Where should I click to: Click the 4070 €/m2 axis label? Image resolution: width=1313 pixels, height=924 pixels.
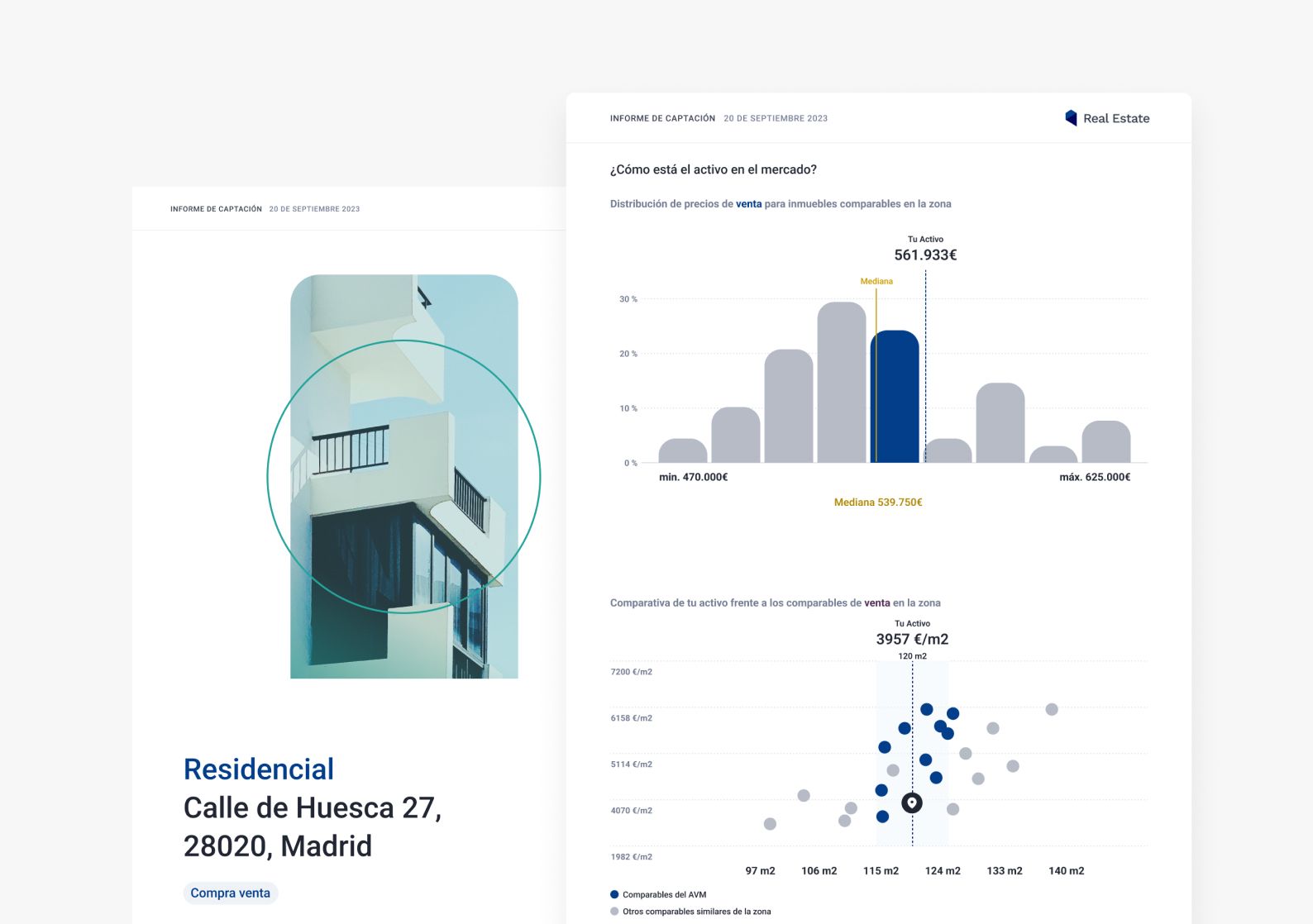[632, 811]
